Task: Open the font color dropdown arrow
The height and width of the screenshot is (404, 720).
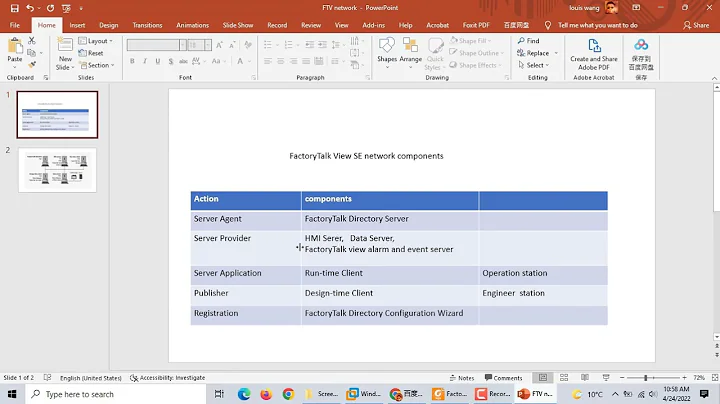Action: pos(250,61)
